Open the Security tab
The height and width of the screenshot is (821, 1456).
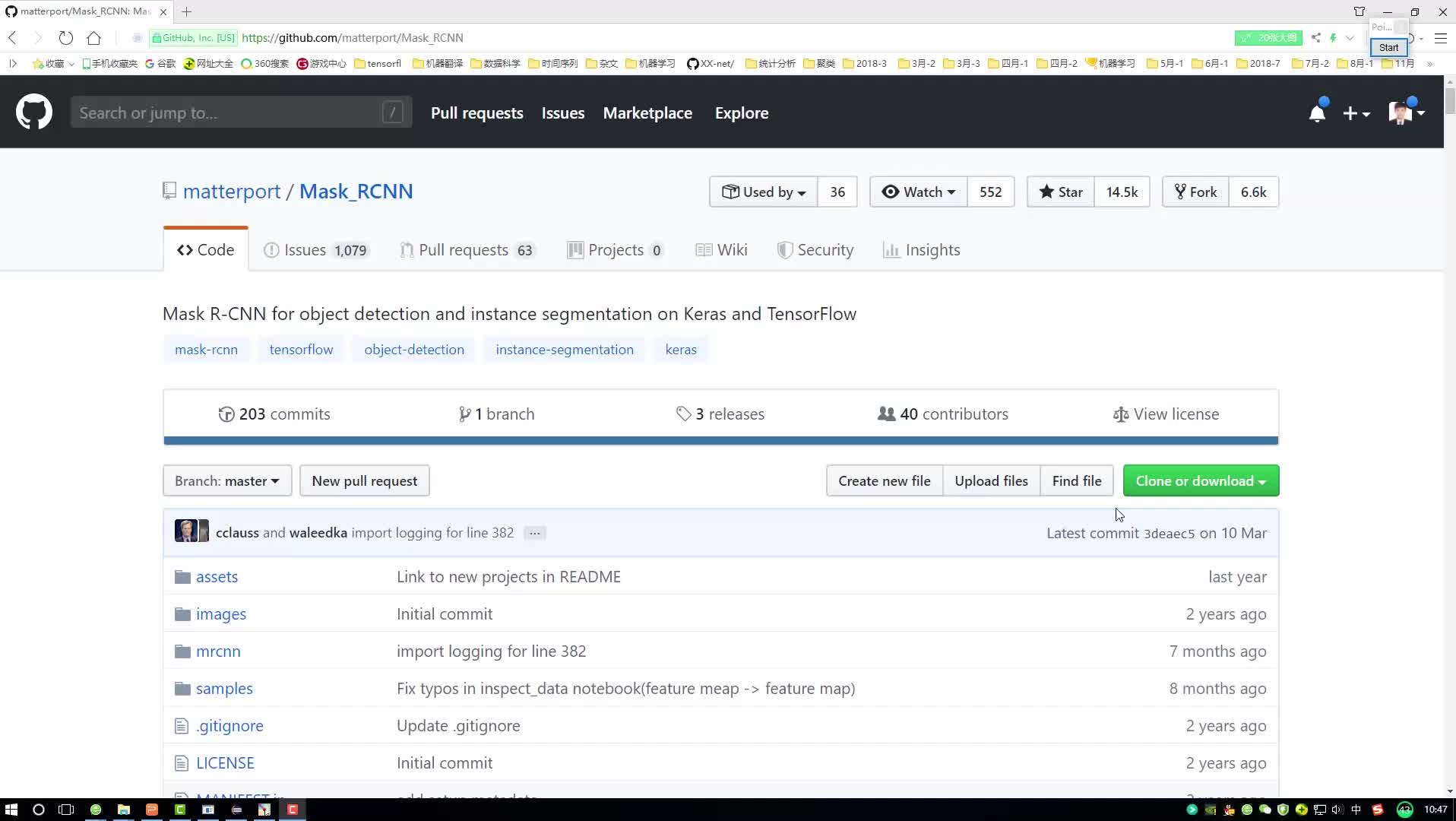pyautogui.click(x=815, y=249)
